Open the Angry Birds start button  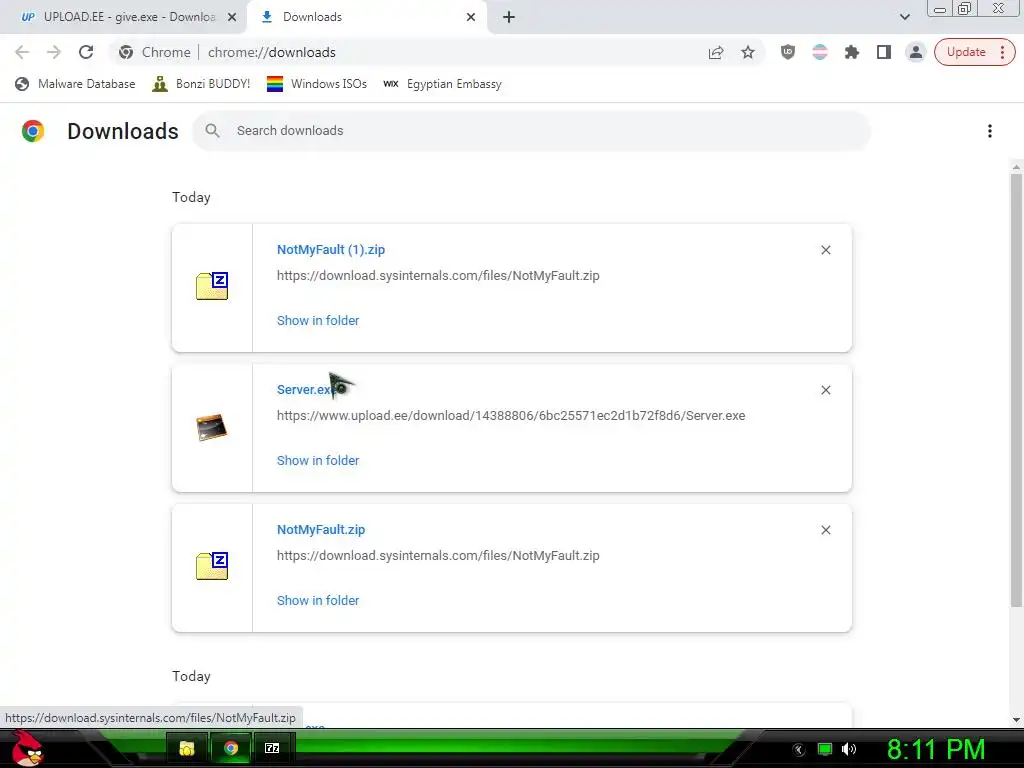[27, 748]
